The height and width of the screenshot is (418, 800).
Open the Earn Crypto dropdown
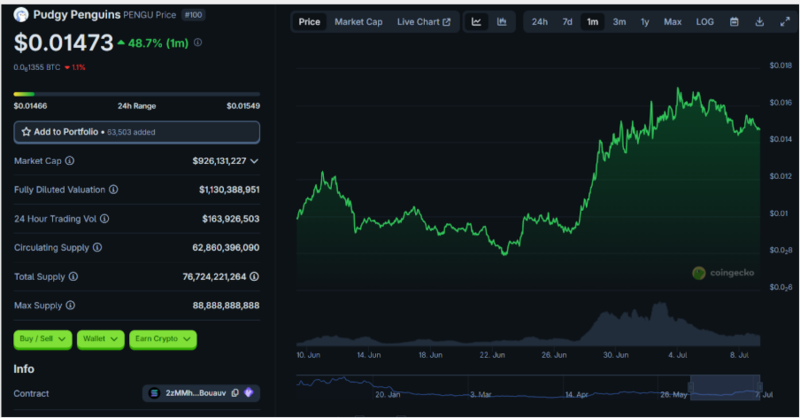pos(162,340)
